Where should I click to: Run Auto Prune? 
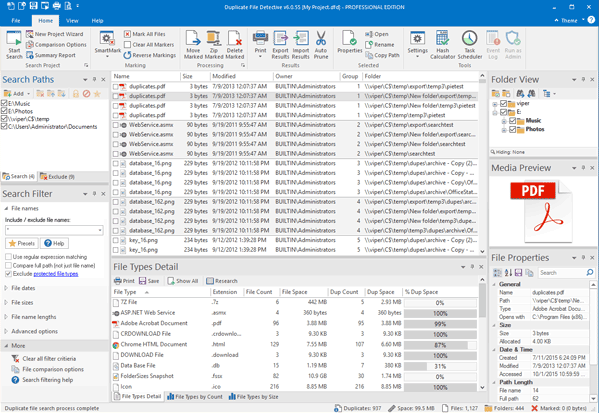point(321,45)
